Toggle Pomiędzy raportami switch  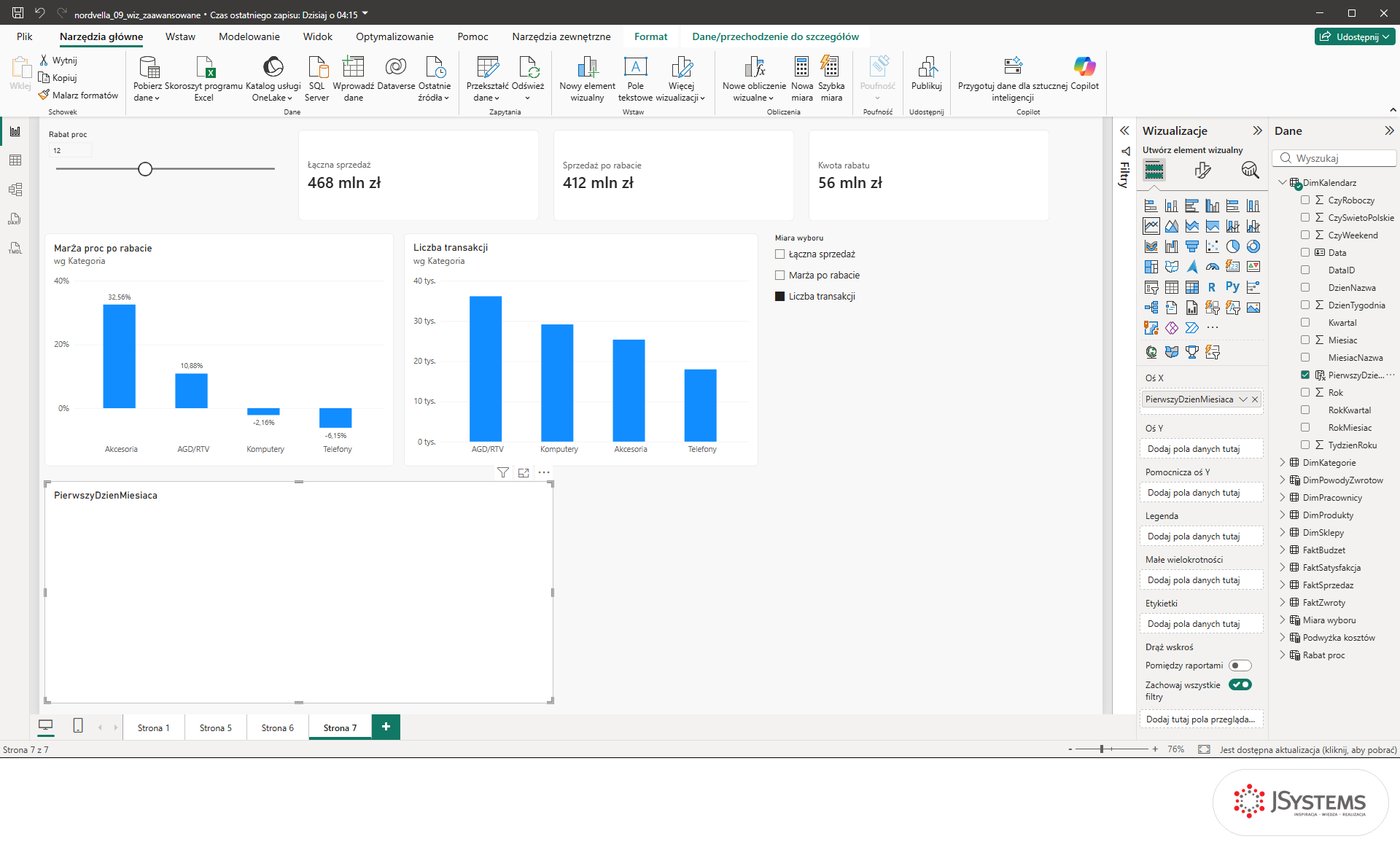[x=1240, y=665]
